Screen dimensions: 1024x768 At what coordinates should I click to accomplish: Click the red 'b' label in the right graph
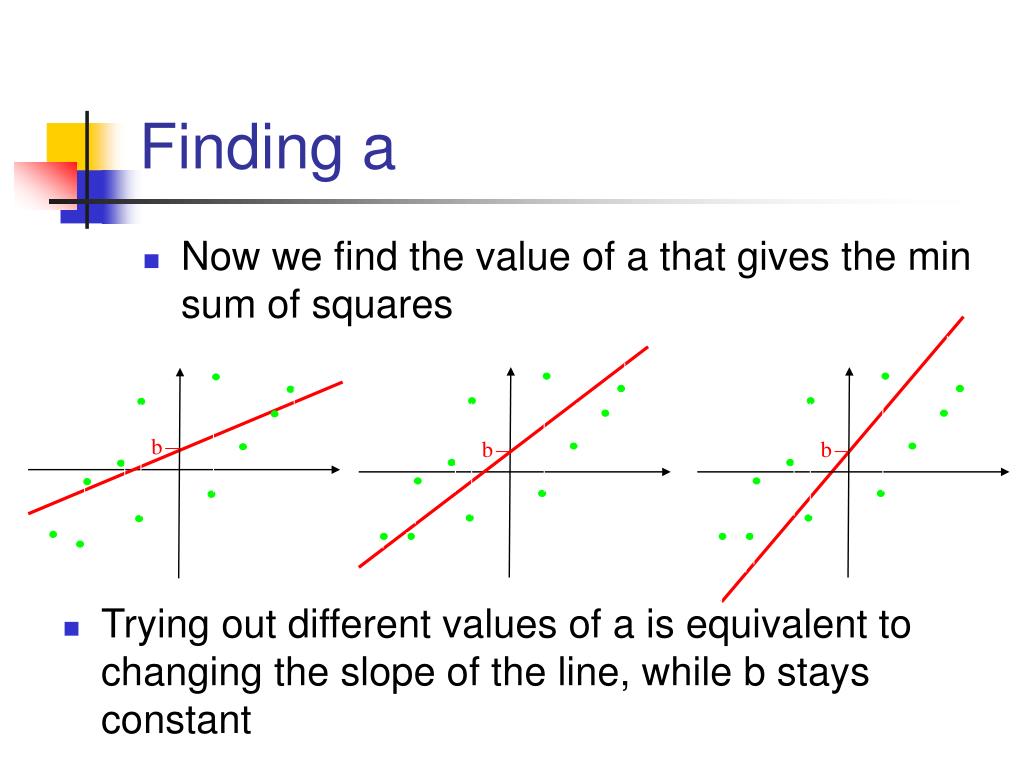click(825, 450)
